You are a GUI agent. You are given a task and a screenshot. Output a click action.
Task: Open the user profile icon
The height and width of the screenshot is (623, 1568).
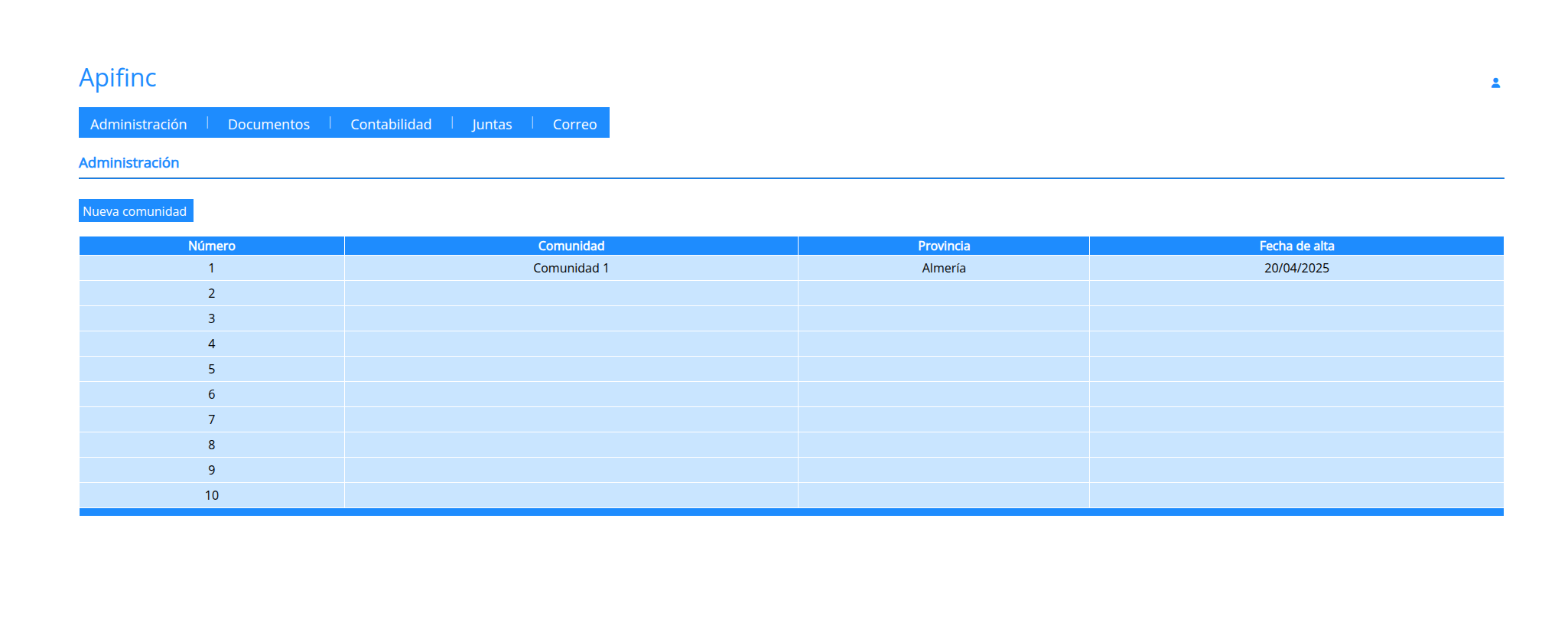1495,83
